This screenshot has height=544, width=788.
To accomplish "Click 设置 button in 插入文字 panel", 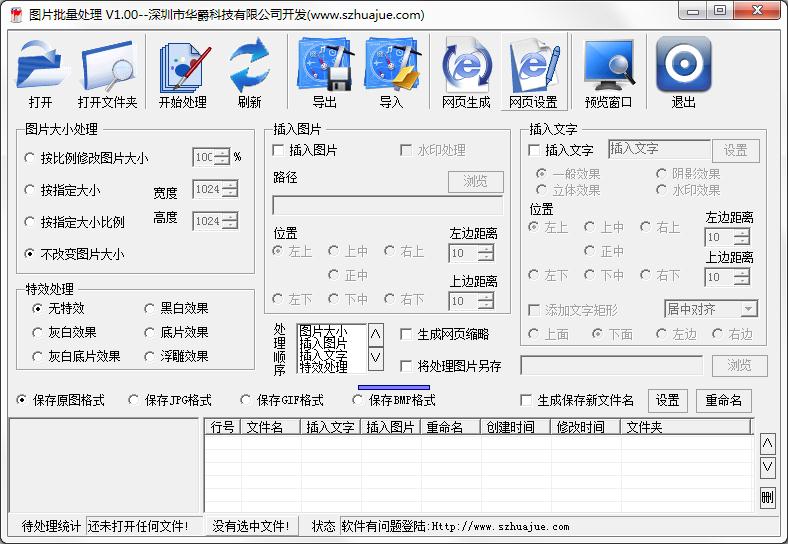I will tap(735, 150).
